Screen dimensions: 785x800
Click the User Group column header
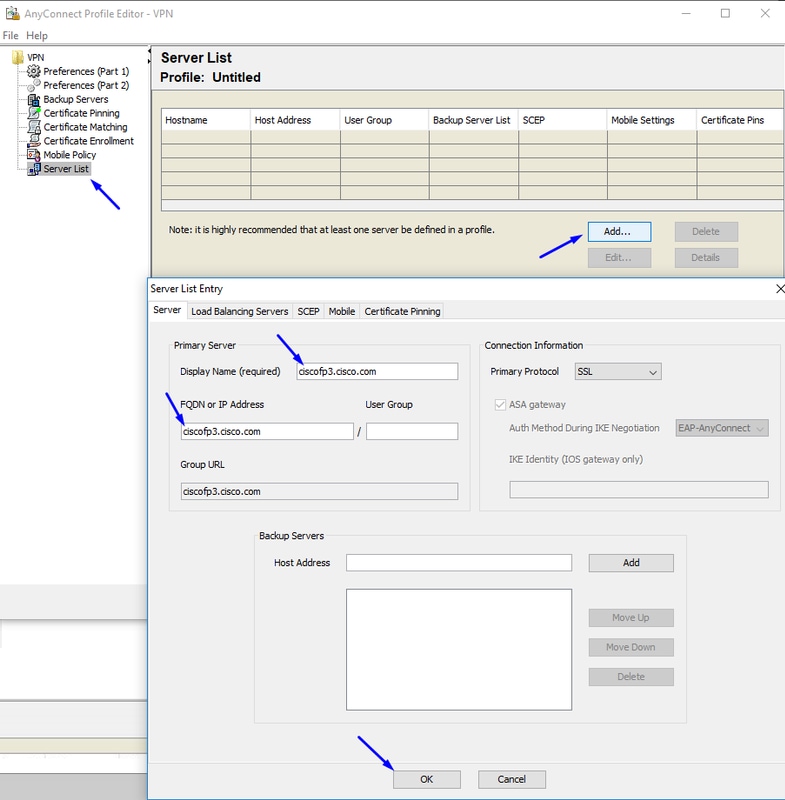click(385, 120)
